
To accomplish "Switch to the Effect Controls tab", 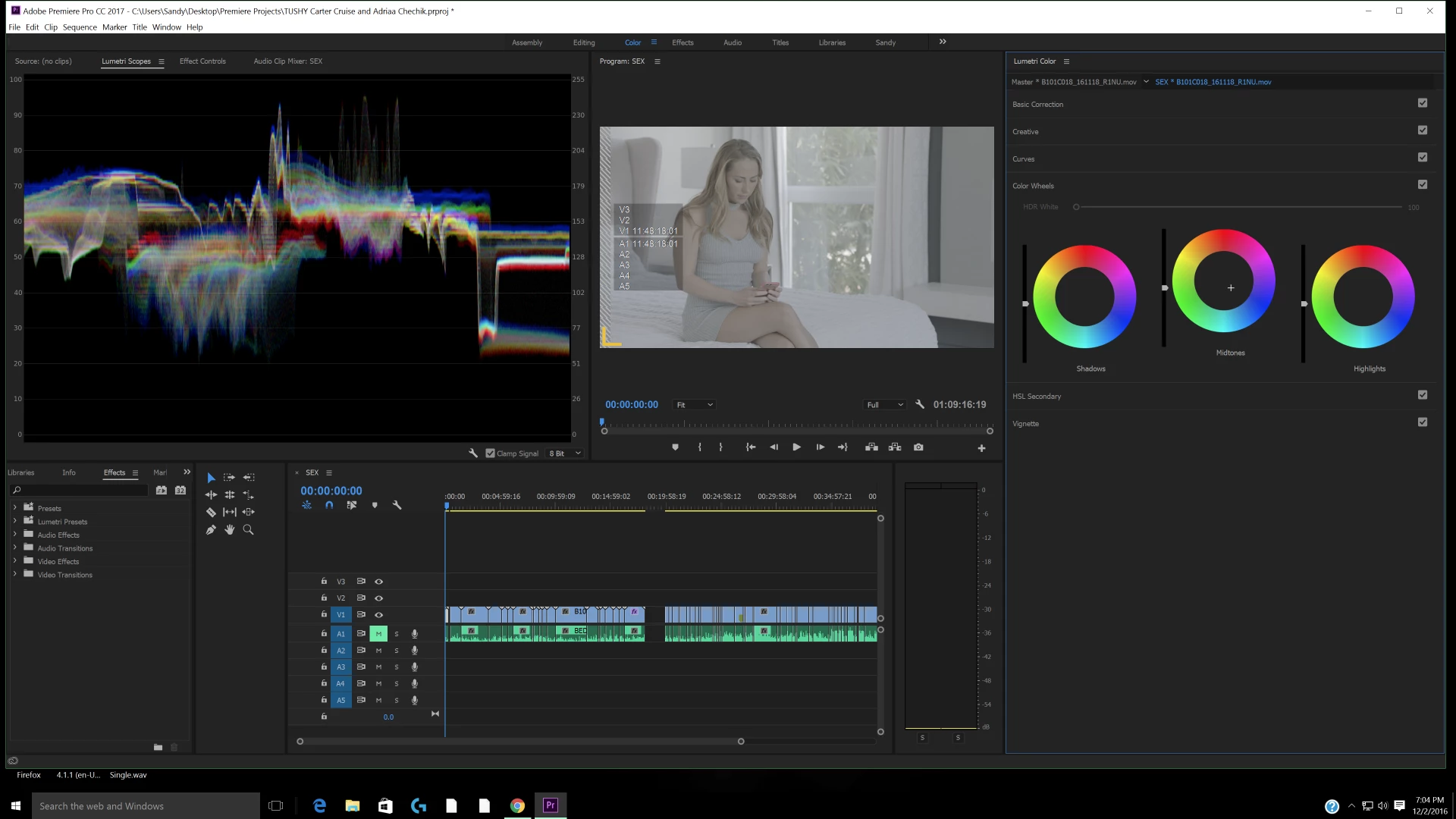I will (202, 61).
